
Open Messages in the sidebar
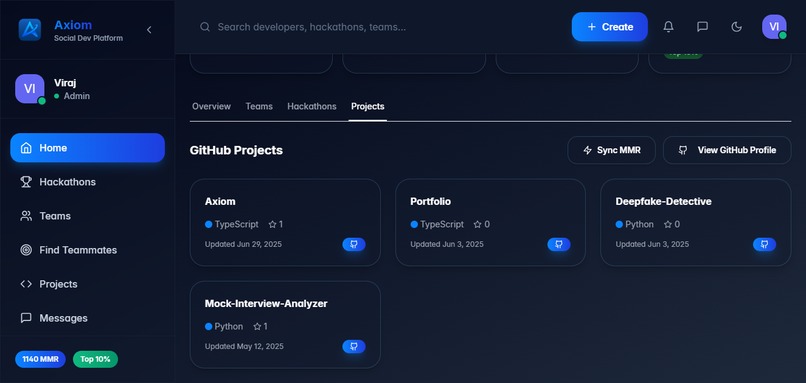[87, 318]
